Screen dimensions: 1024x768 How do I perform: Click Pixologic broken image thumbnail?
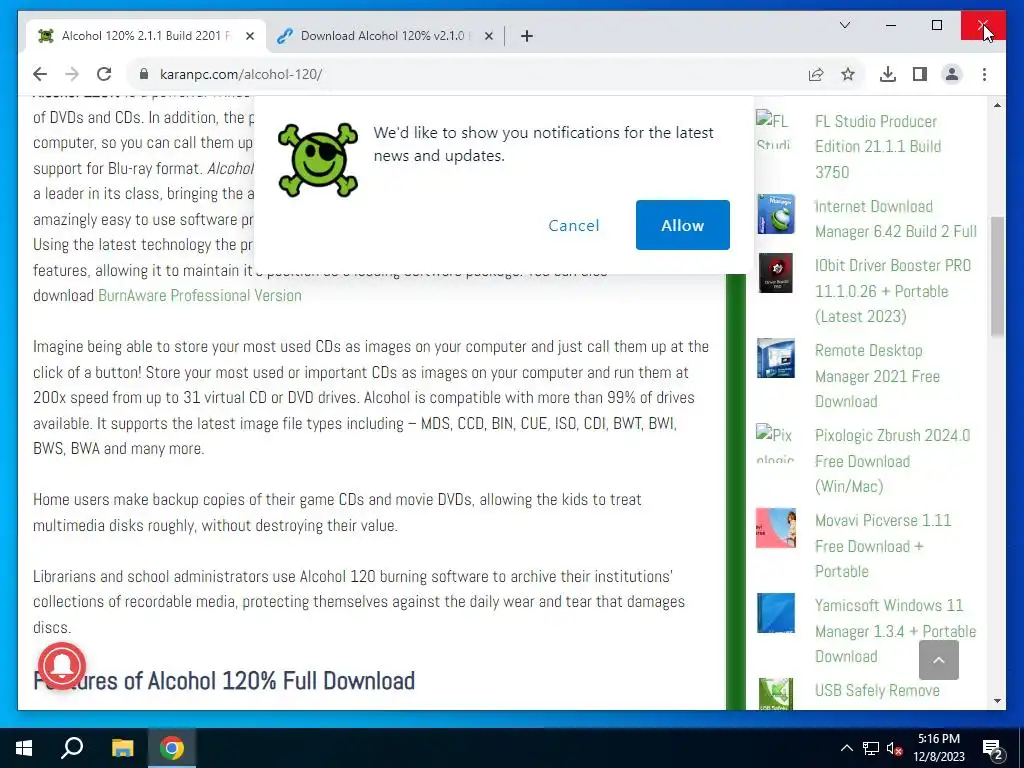775,443
